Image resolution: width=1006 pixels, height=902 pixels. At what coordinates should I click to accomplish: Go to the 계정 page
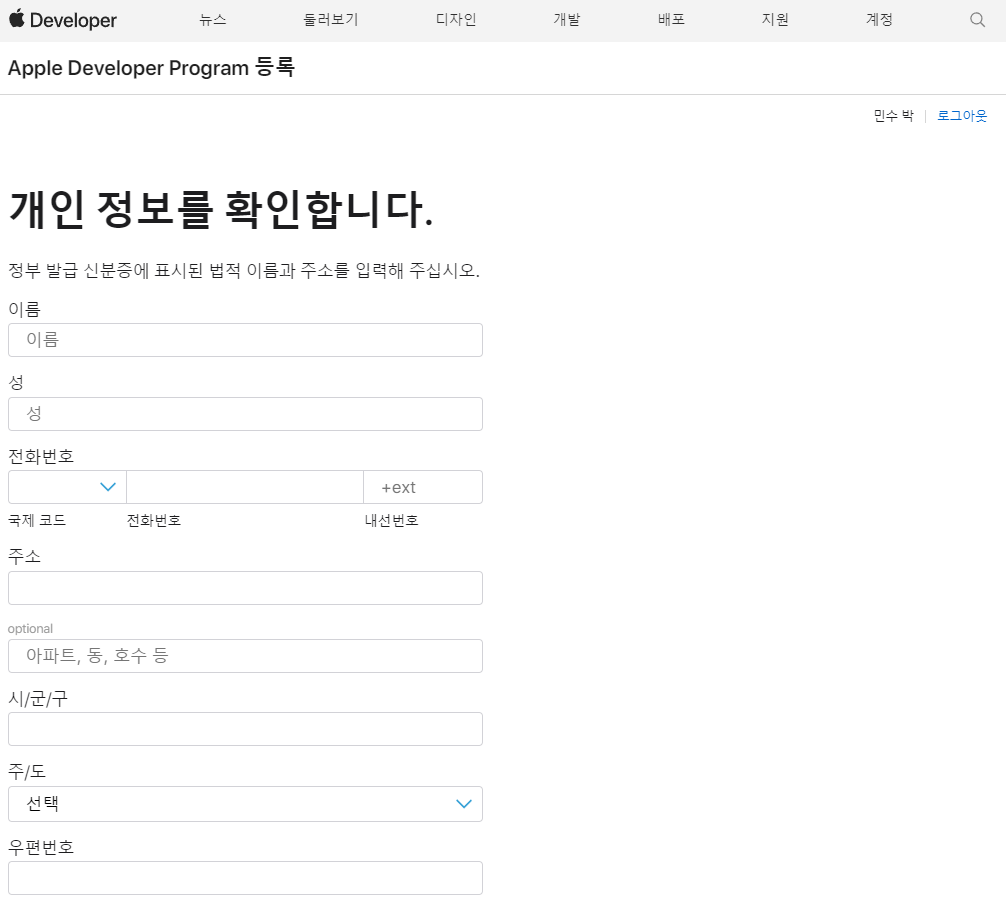pyautogui.click(x=880, y=20)
